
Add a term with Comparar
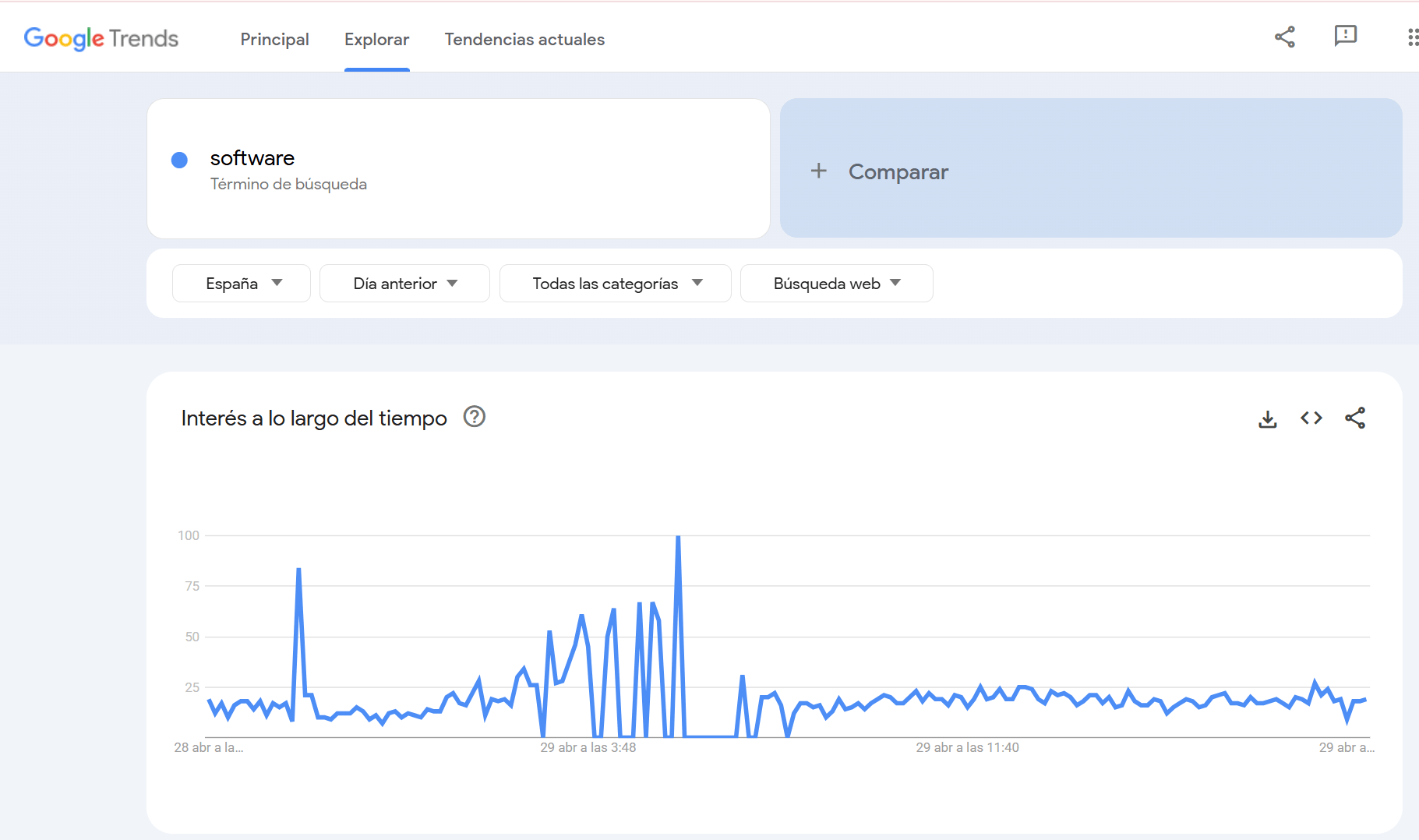coord(1091,168)
